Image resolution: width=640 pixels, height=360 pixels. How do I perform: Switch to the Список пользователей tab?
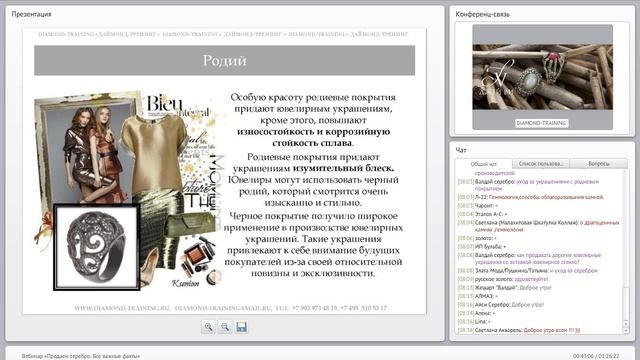point(541,164)
